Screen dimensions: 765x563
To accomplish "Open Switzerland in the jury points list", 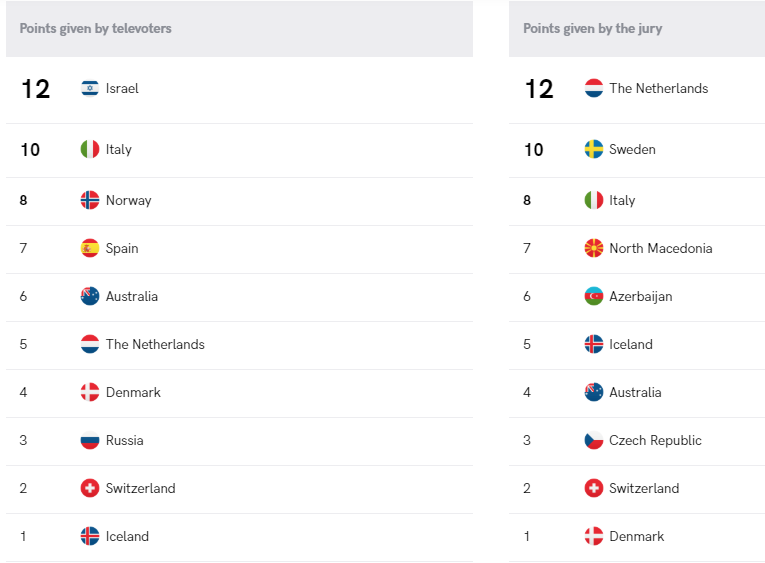I will click(644, 488).
